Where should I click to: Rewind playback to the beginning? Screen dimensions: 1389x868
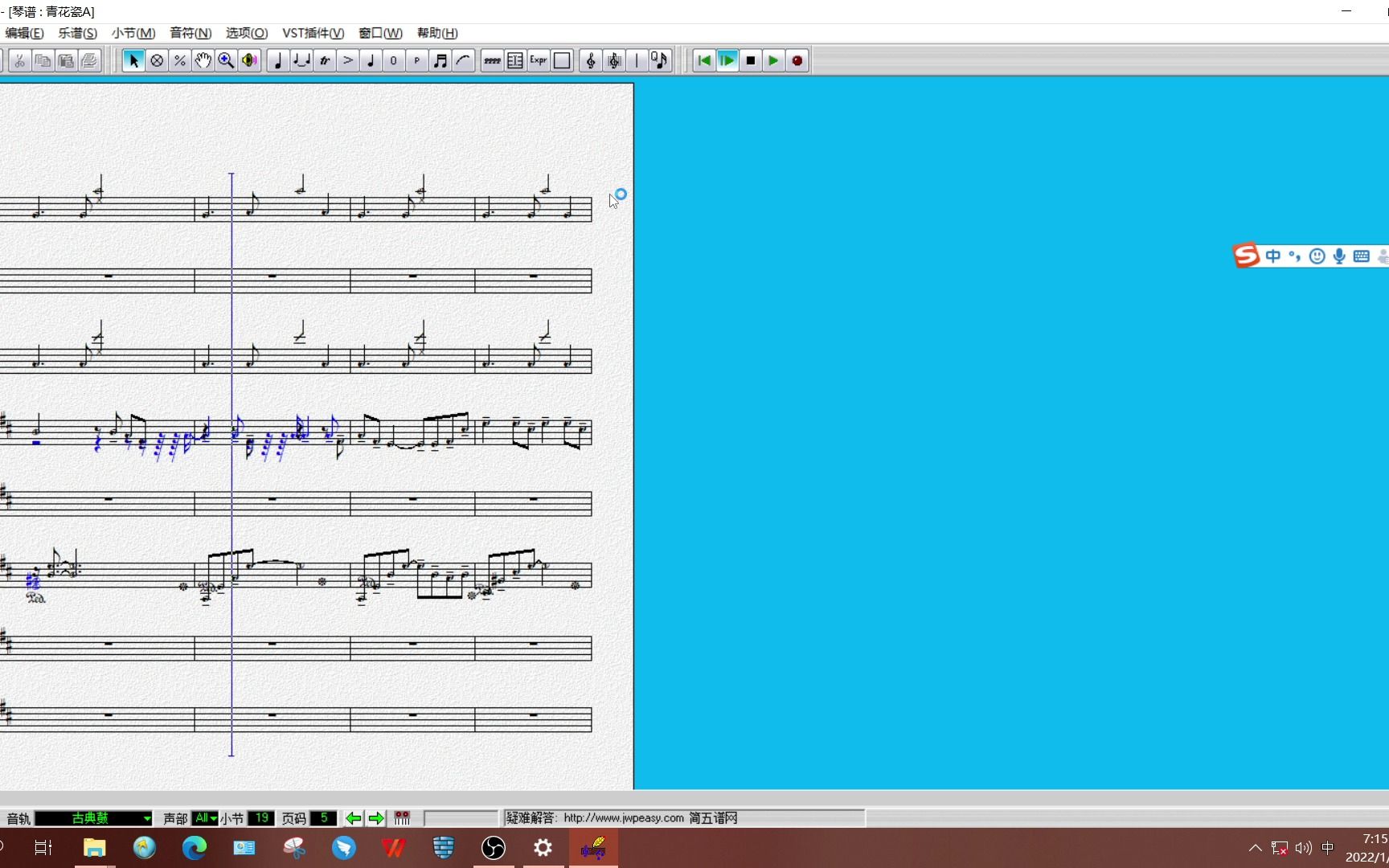704,60
